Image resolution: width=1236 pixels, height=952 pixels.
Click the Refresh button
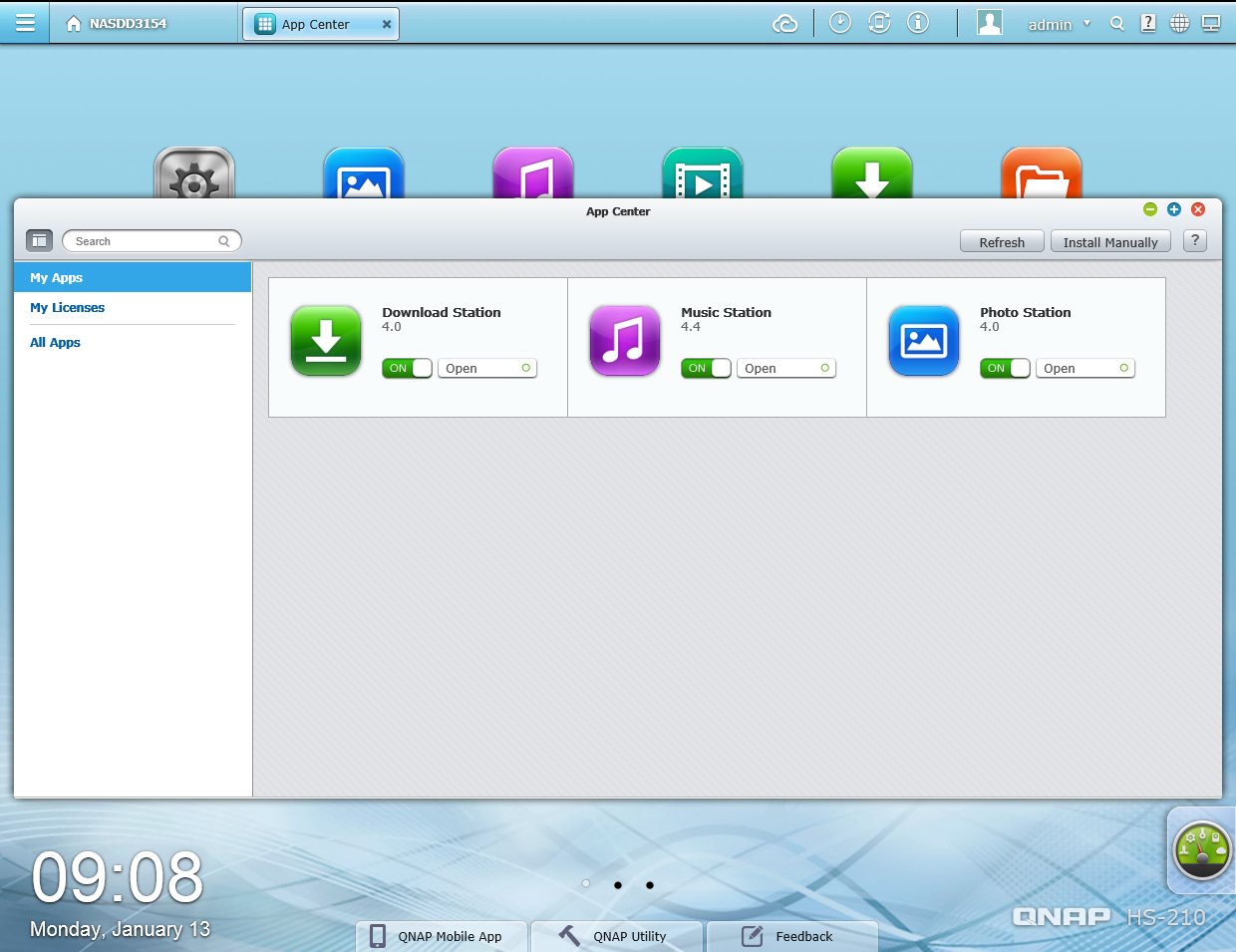point(1002,241)
